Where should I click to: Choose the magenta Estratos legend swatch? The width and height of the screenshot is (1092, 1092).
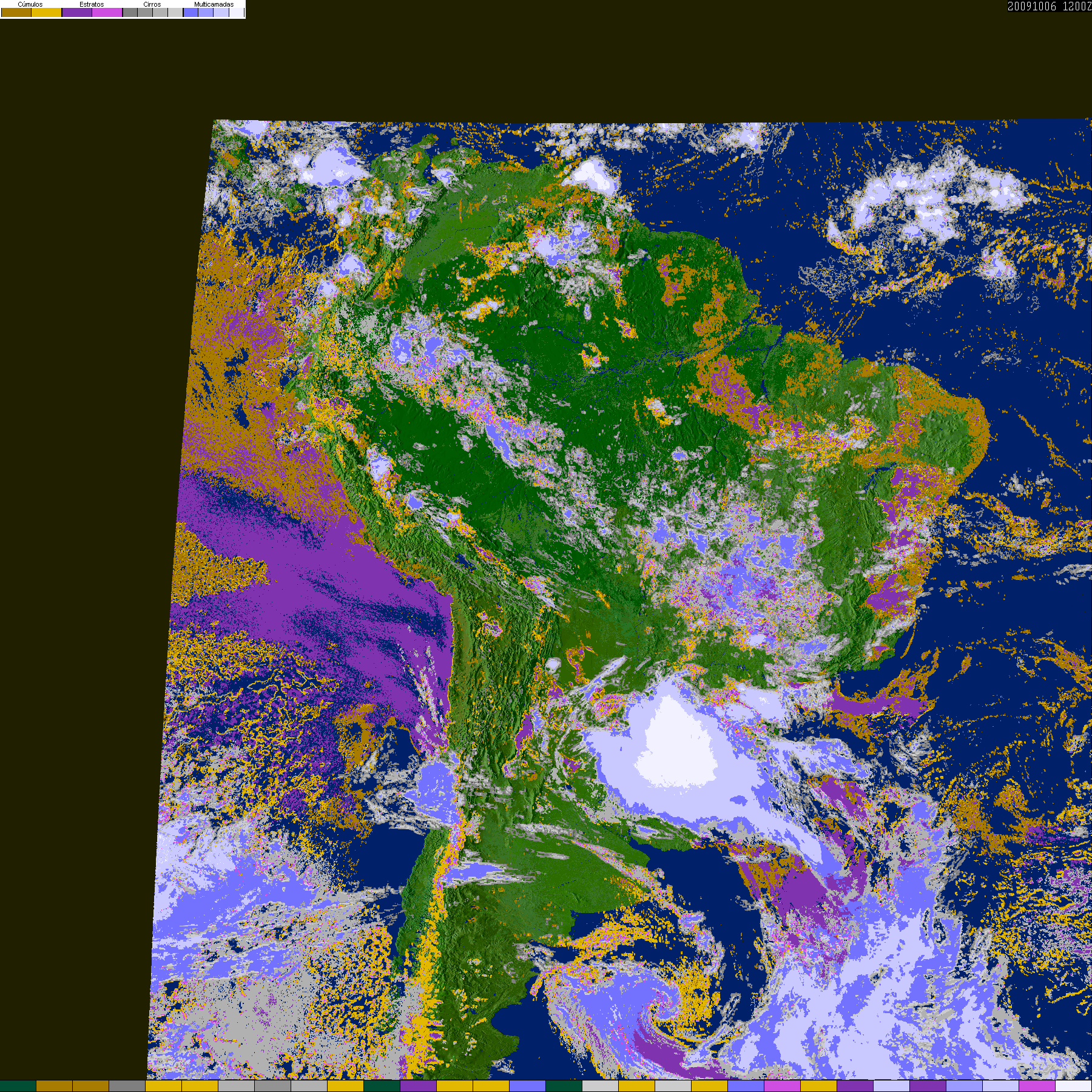coord(107,12)
